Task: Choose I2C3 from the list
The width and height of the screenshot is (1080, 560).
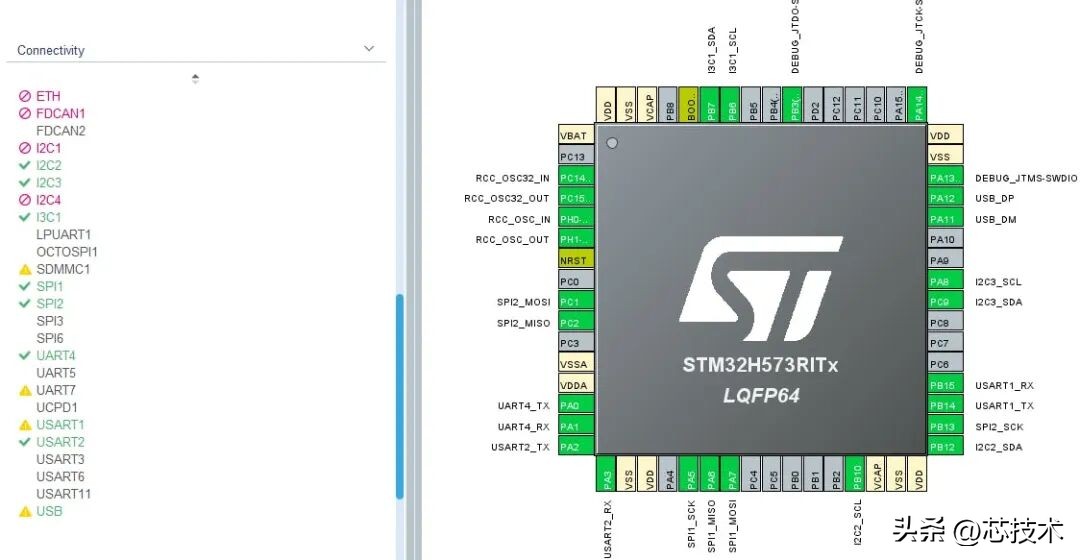Action: click(x=48, y=182)
